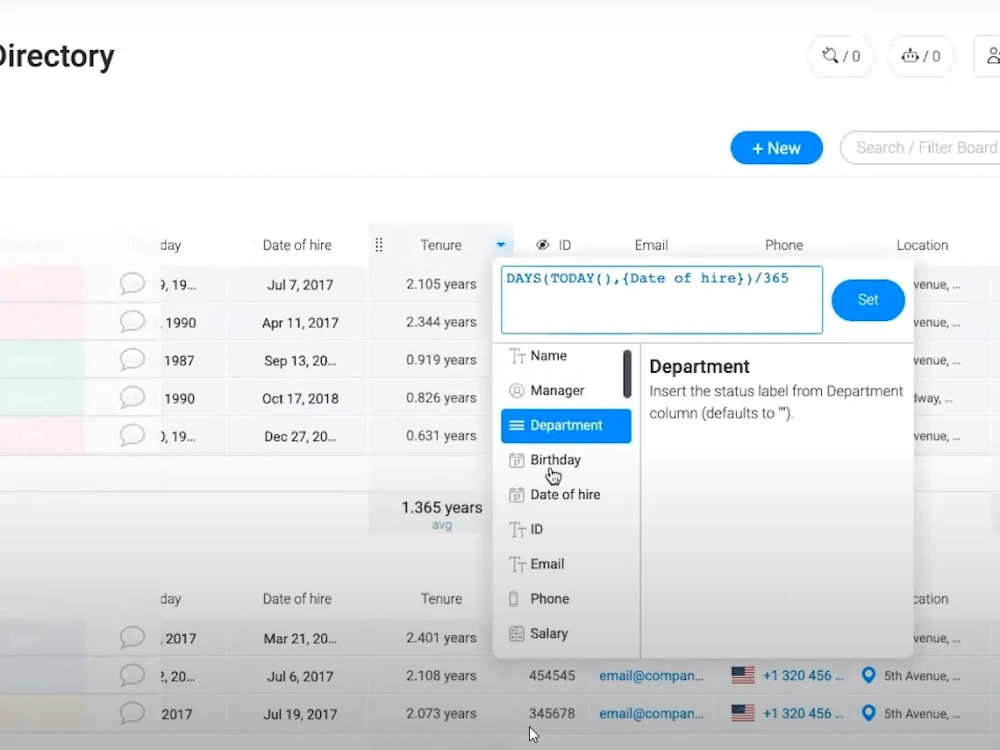Click the blue + New button

click(x=776, y=148)
